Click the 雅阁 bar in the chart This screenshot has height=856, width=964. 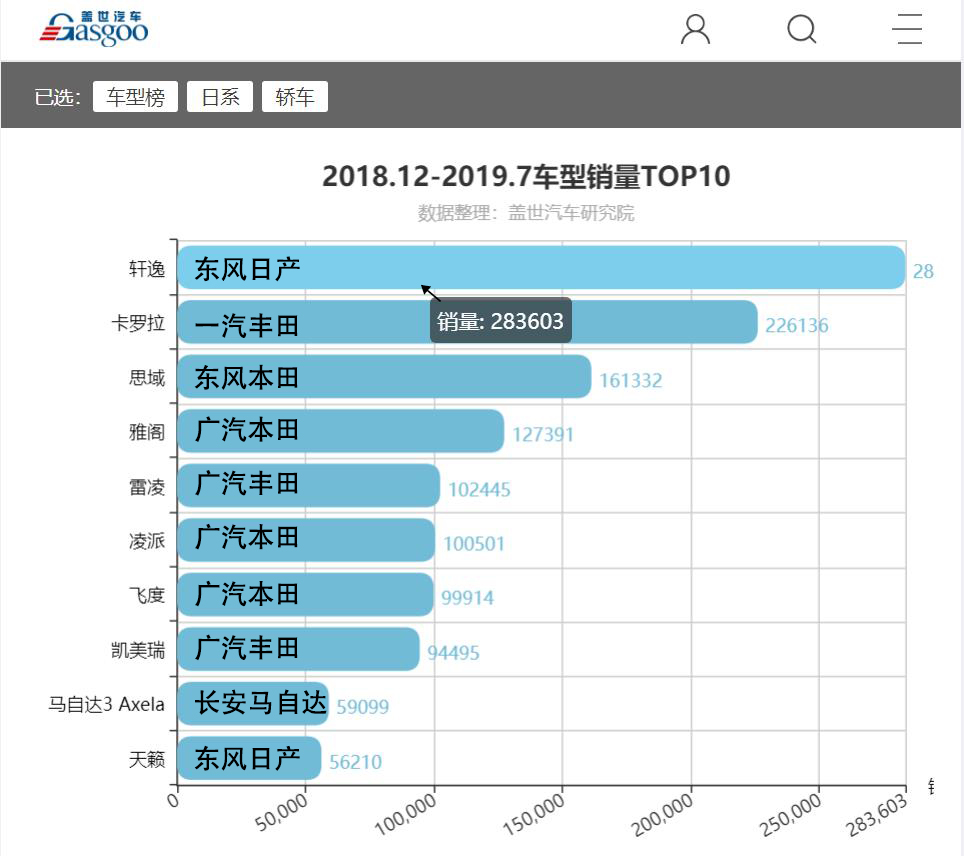click(x=340, y=431)
